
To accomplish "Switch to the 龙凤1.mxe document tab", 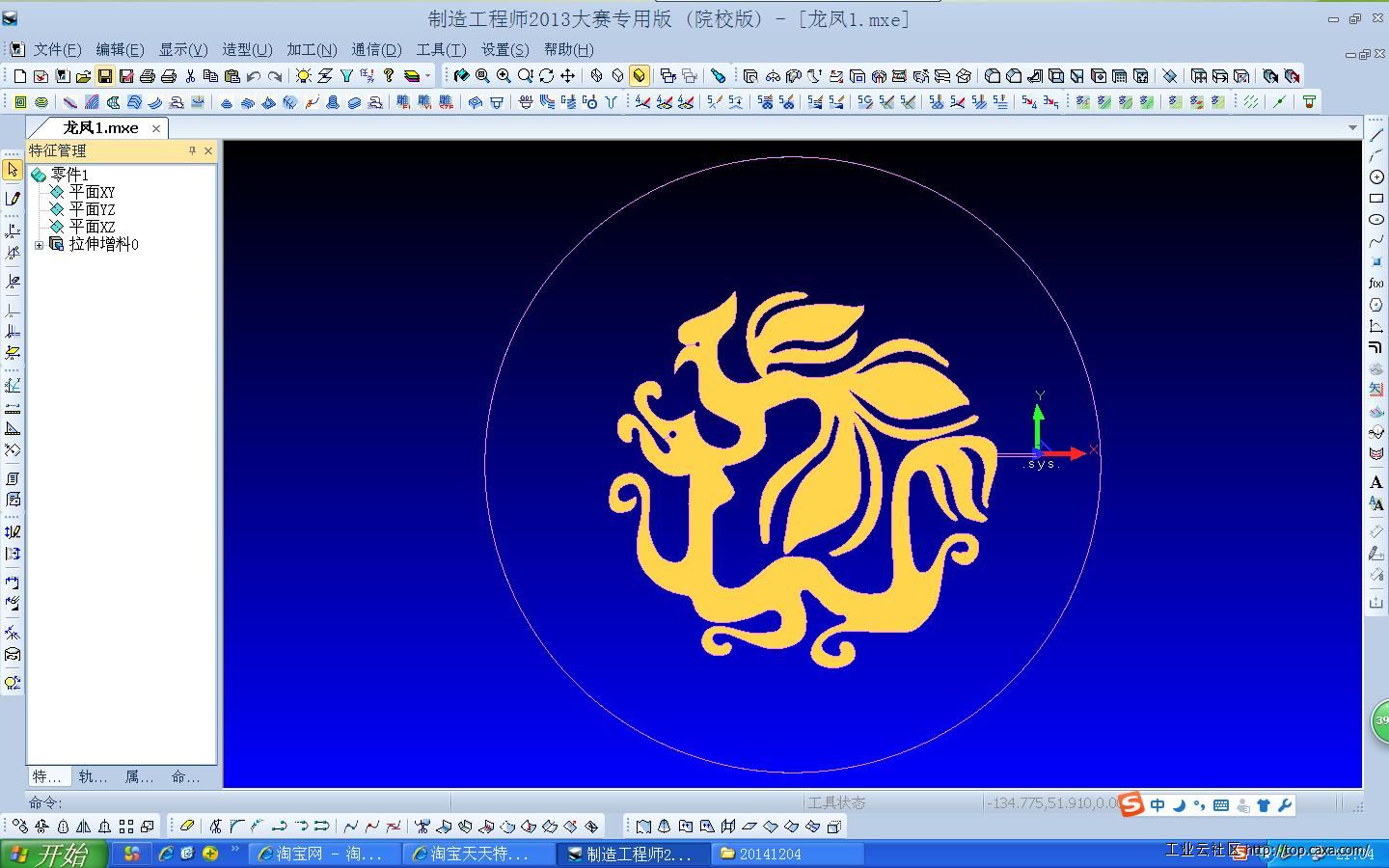I will 100,127.
